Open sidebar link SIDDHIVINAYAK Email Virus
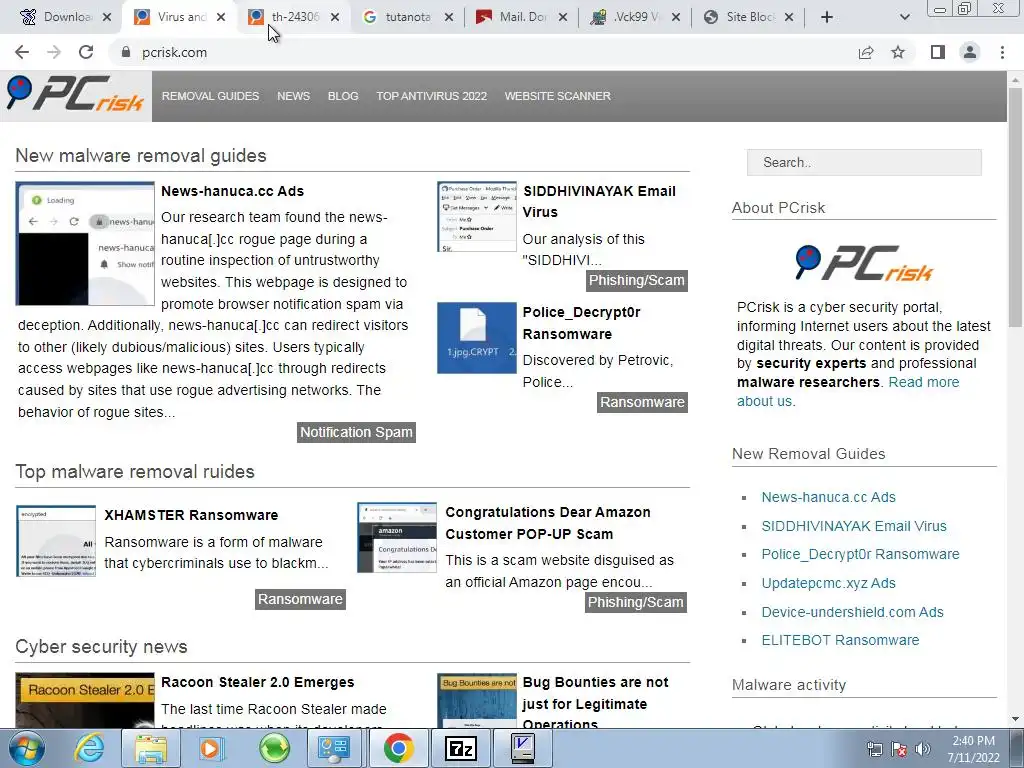Image resolution: width=1024 pixels, height=768 pixels. point(854,526)
